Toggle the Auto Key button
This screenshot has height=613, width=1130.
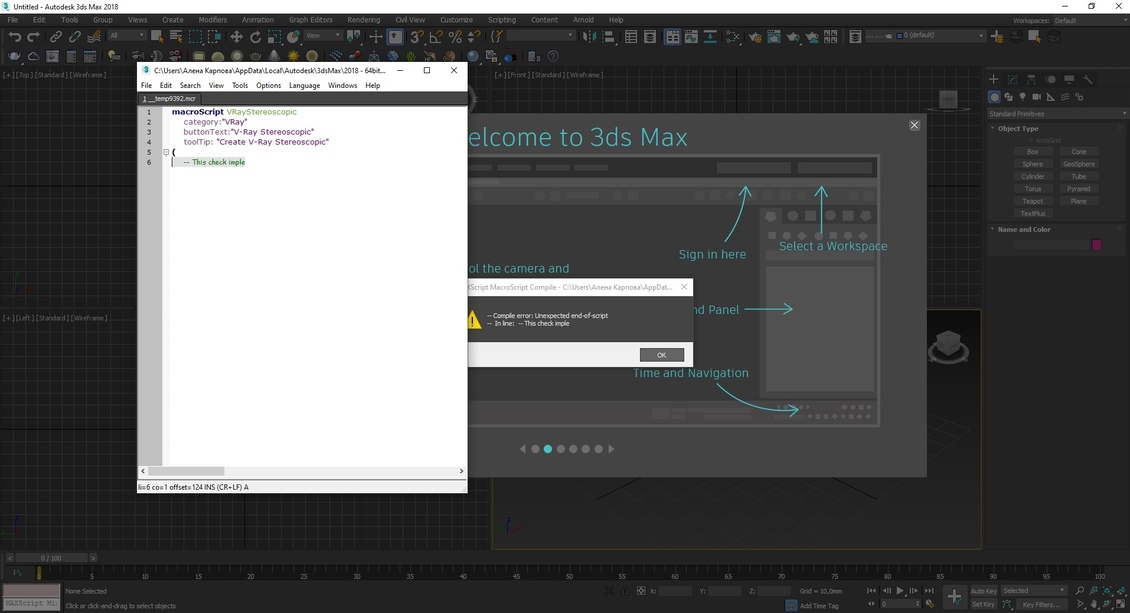click(984, 591)
